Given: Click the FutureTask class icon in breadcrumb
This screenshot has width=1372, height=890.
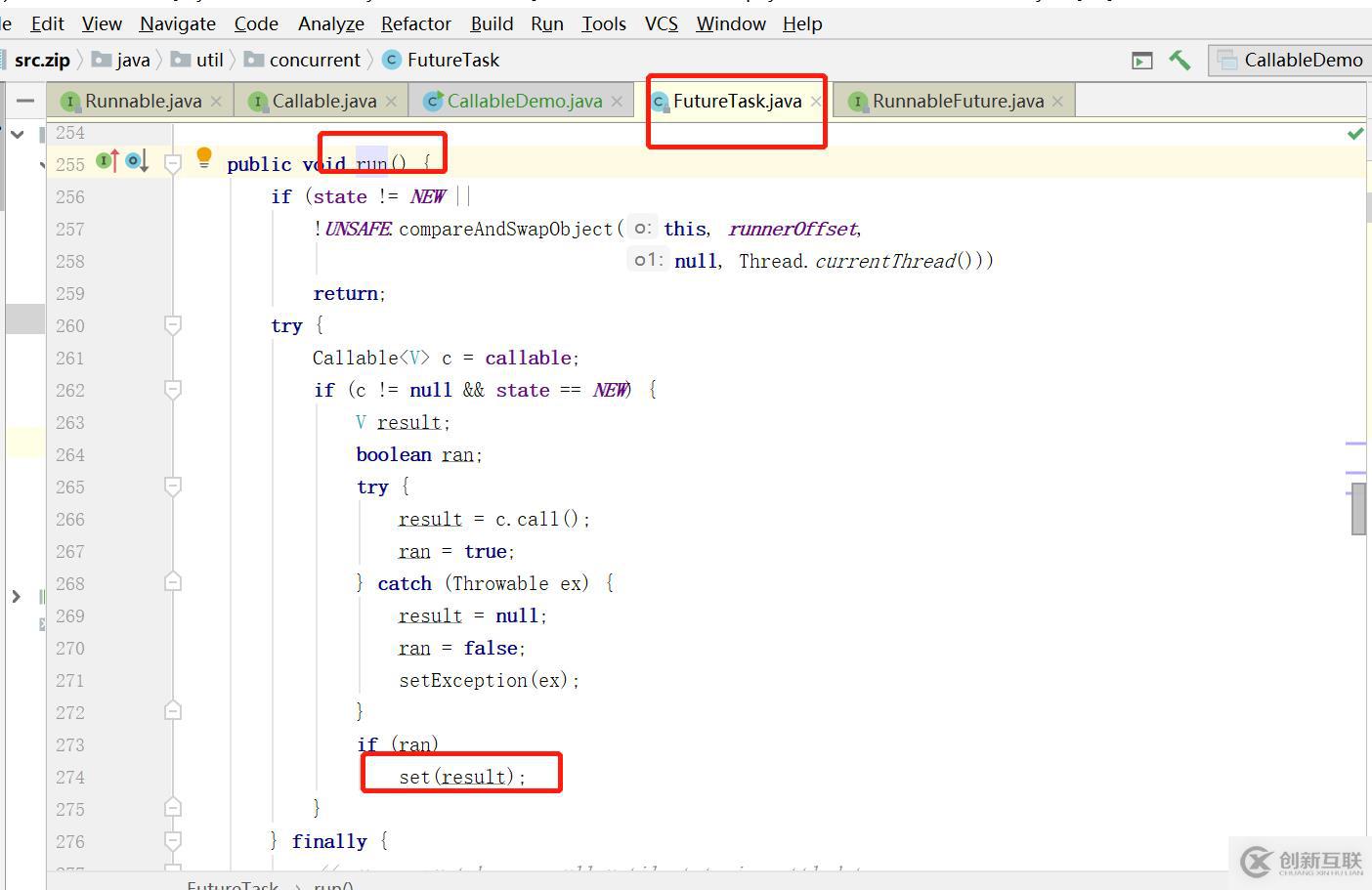Looking at the screenshot, I should click(392, 61).
